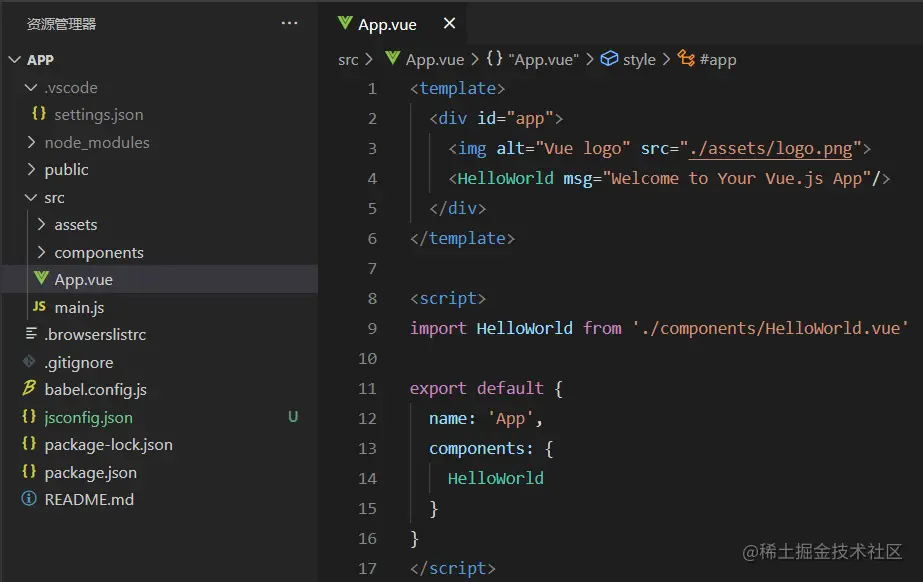Click the .vscode folder name
Image resolution: width=923 pixels, height=582 pixels.
click(71, 88)
